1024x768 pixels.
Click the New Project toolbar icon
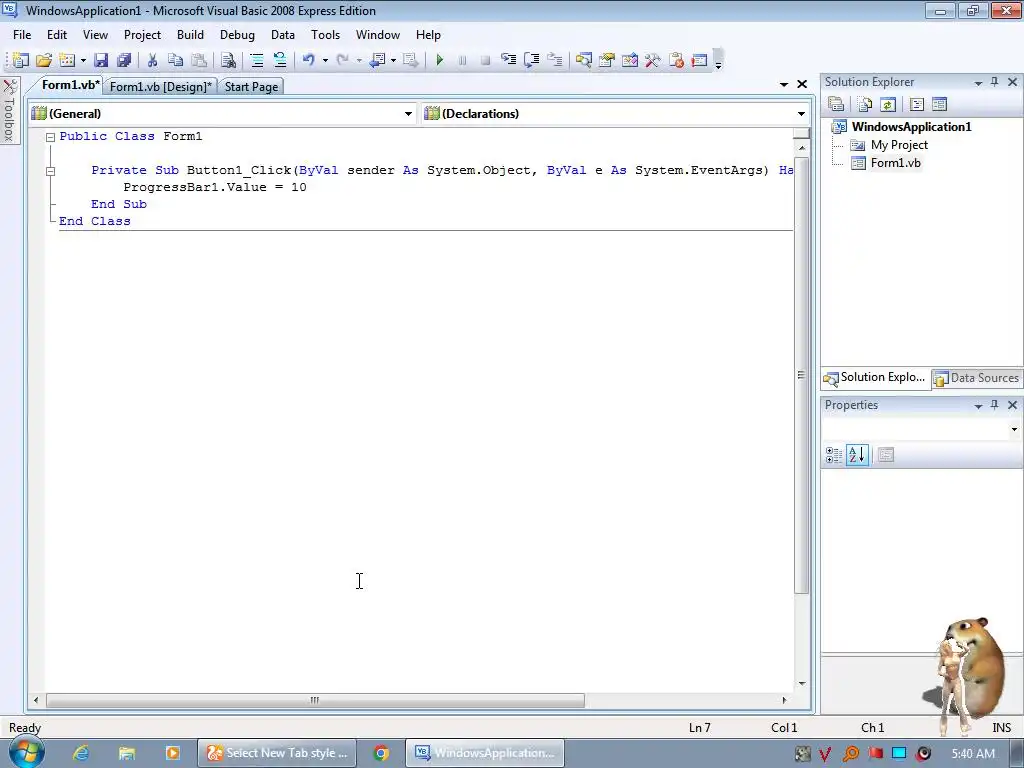tap(20, 60)
